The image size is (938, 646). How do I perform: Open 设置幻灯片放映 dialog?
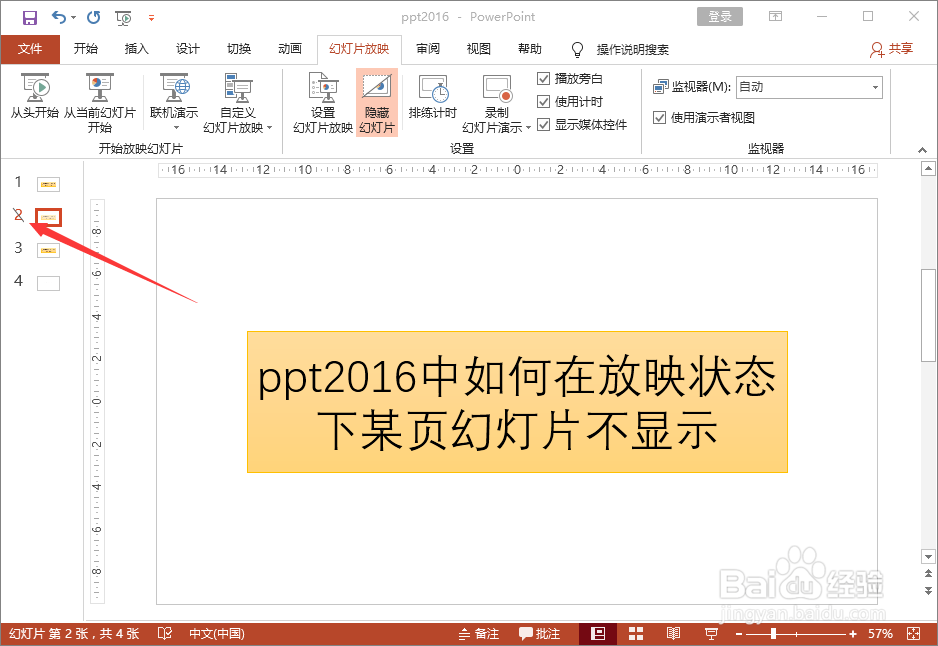coord(323,103)
